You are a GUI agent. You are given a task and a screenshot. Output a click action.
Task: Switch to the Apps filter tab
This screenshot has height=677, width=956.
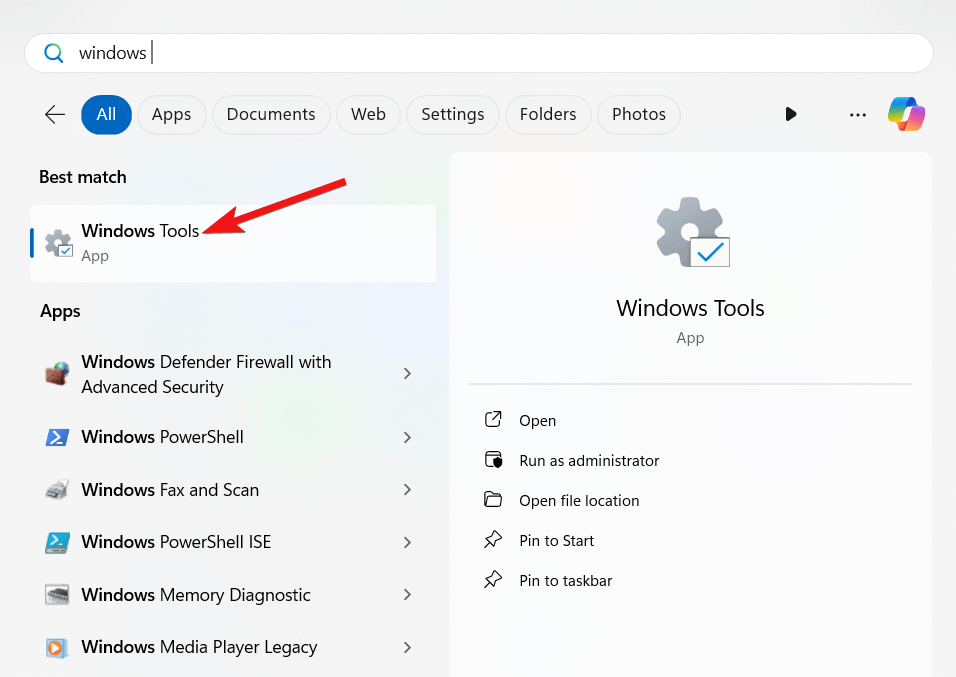click(x=171, y=115)
